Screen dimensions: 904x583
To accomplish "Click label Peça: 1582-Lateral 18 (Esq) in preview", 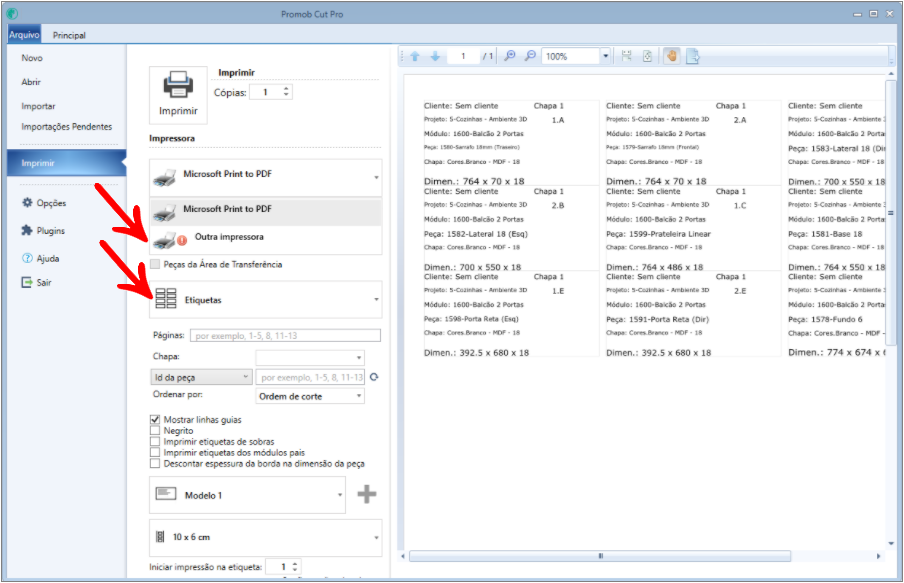I will [x=476, y=234].
